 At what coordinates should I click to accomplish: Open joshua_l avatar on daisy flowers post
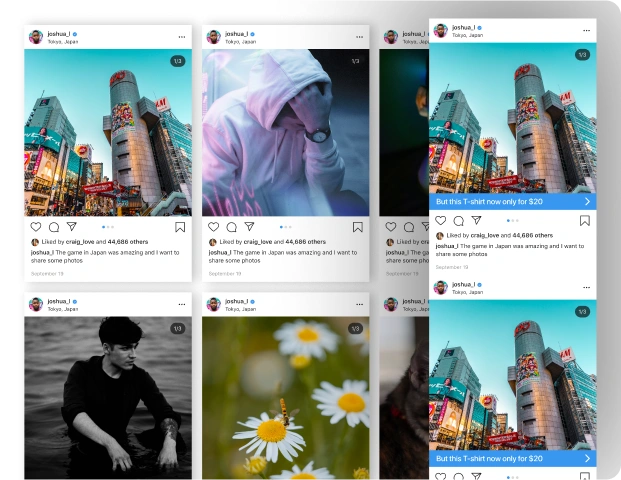click(214, 305)
